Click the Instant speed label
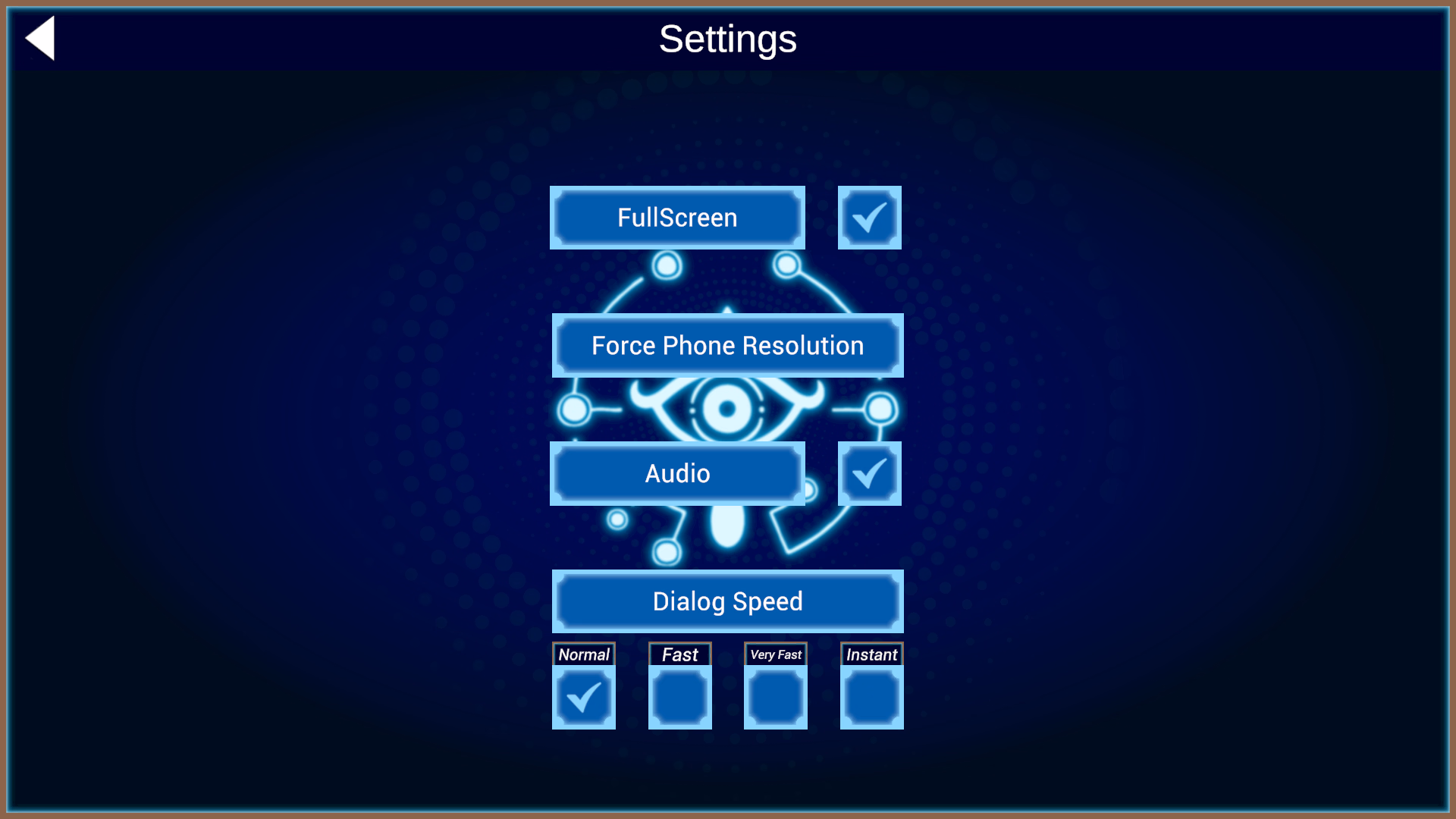Viewport: 1456px width, 819px height. pos(872,654)
